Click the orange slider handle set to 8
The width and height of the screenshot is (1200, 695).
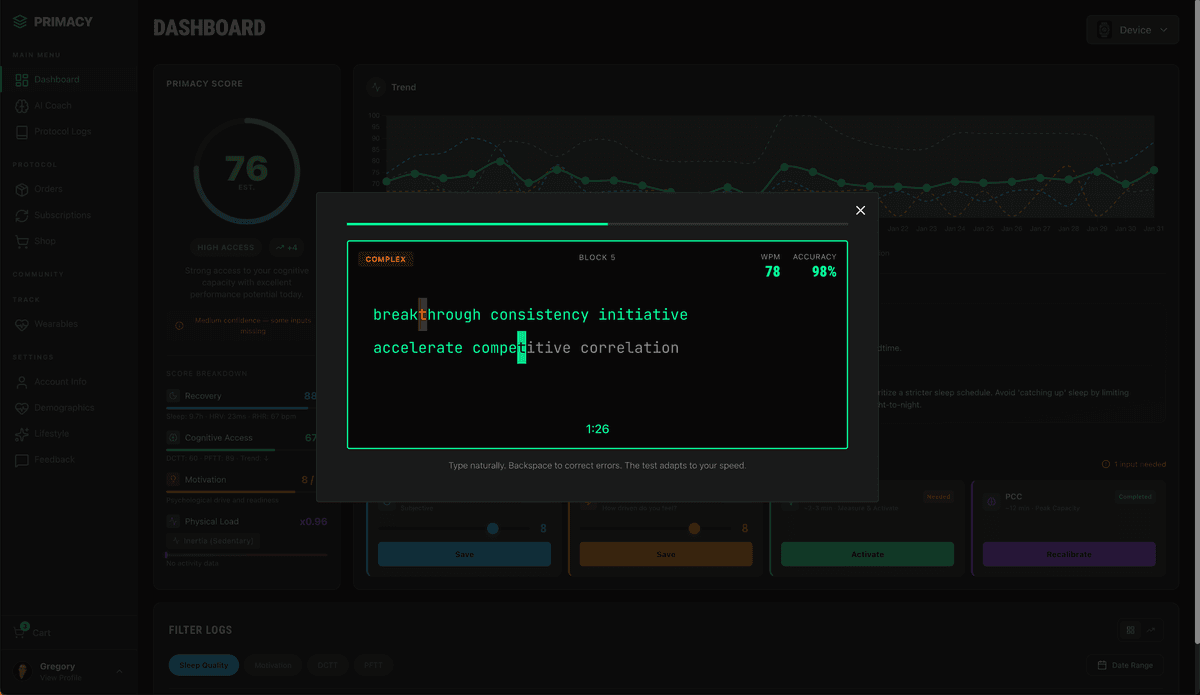coord(694,528)
